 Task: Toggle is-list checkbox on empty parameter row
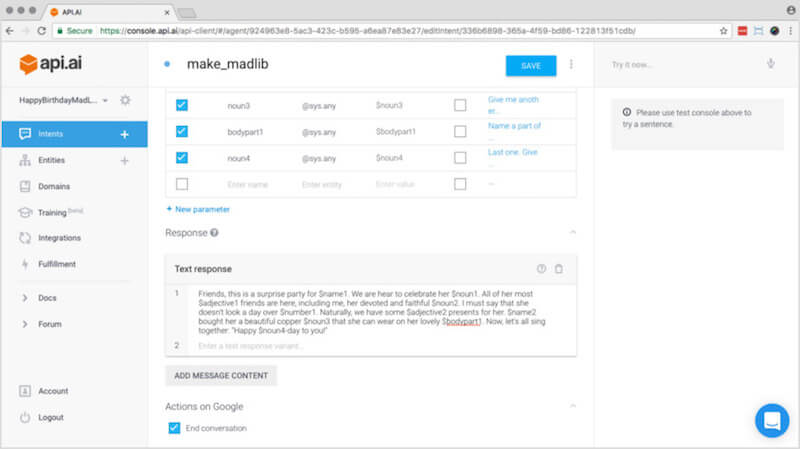460,184
